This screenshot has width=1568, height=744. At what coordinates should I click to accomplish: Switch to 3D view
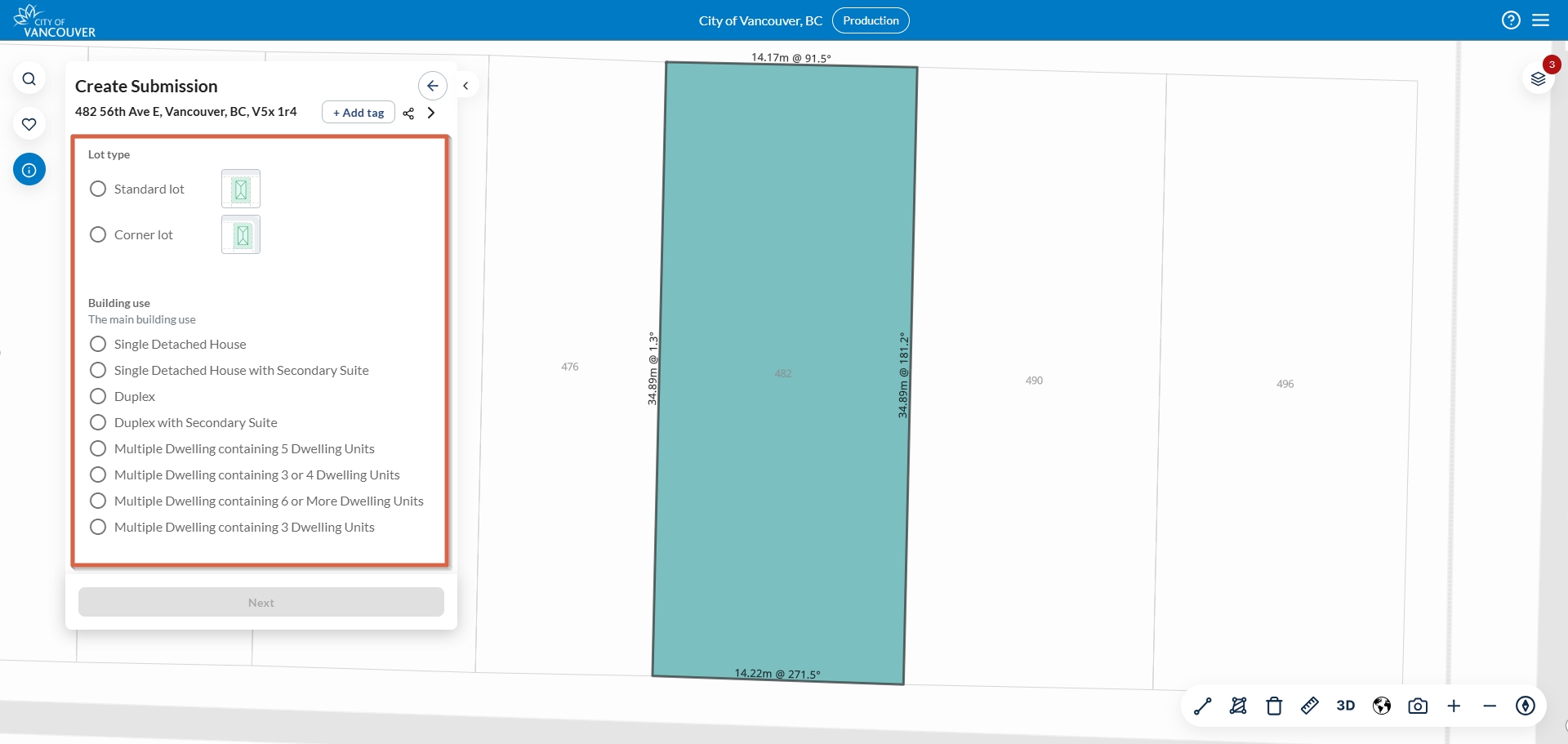(1346, 706)
